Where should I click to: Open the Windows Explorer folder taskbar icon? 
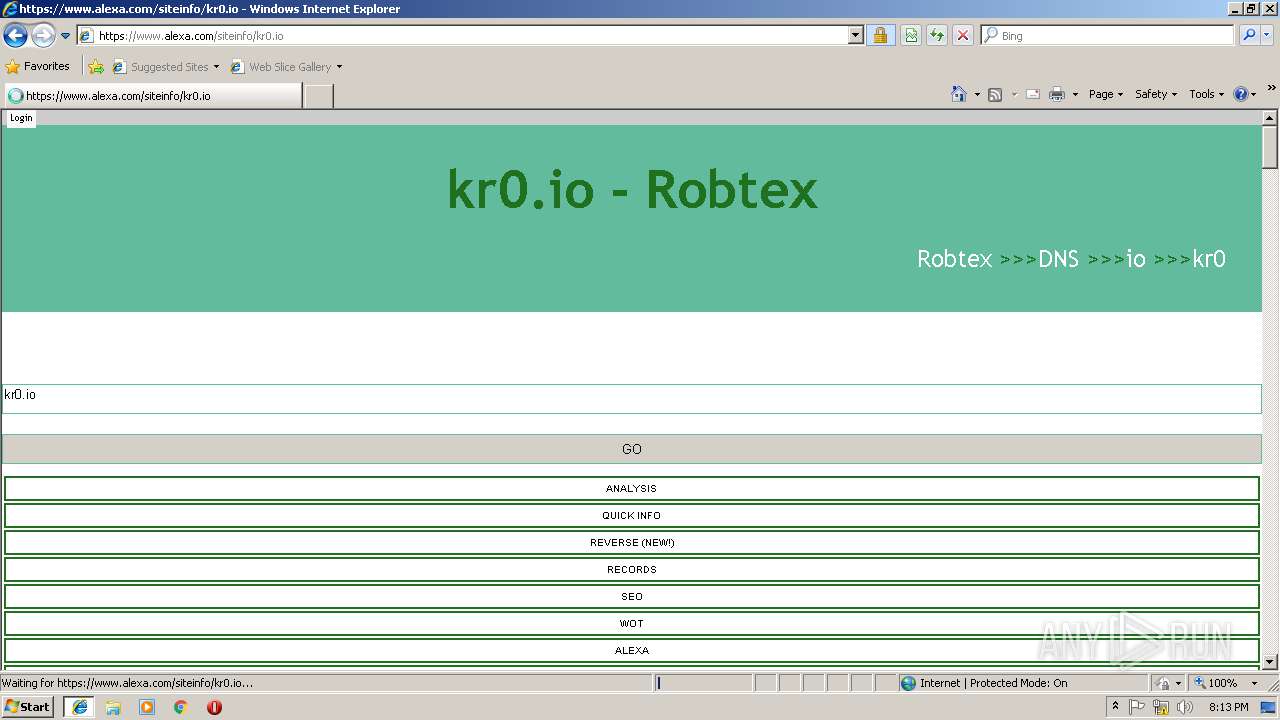[x=113, y=707]
